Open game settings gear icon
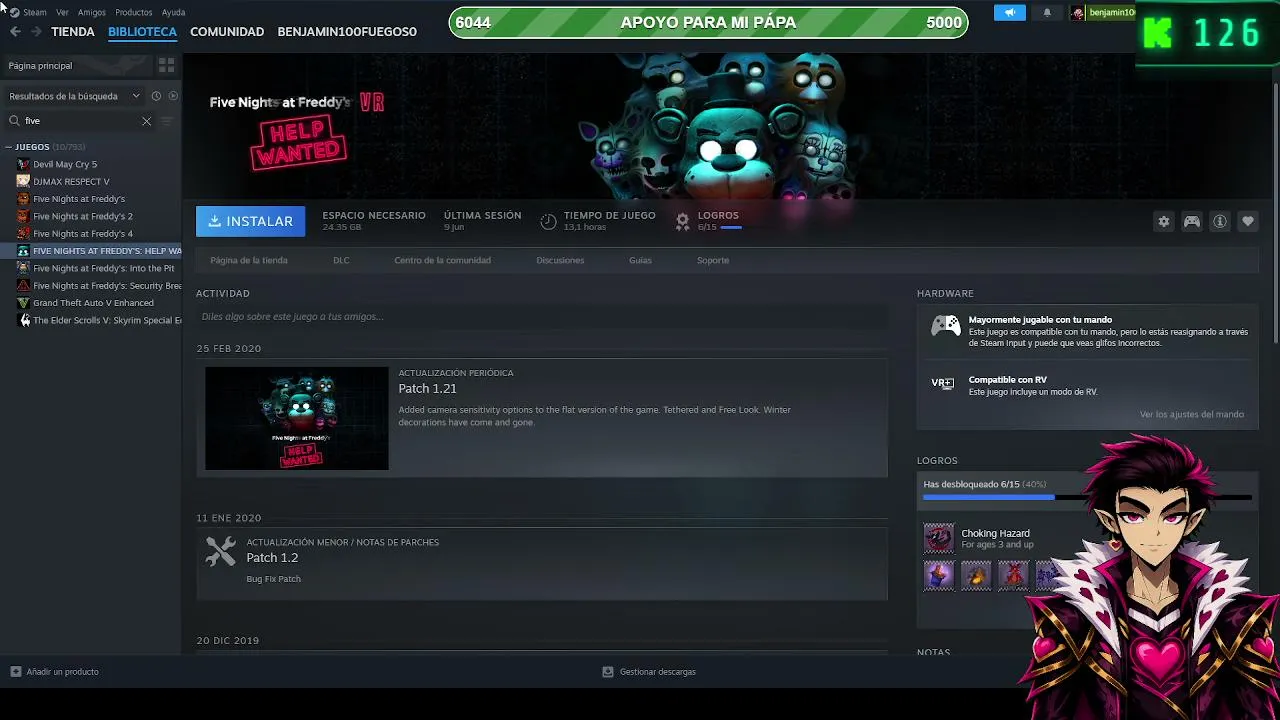1280x720 pixels. (x=1163, y=221)
